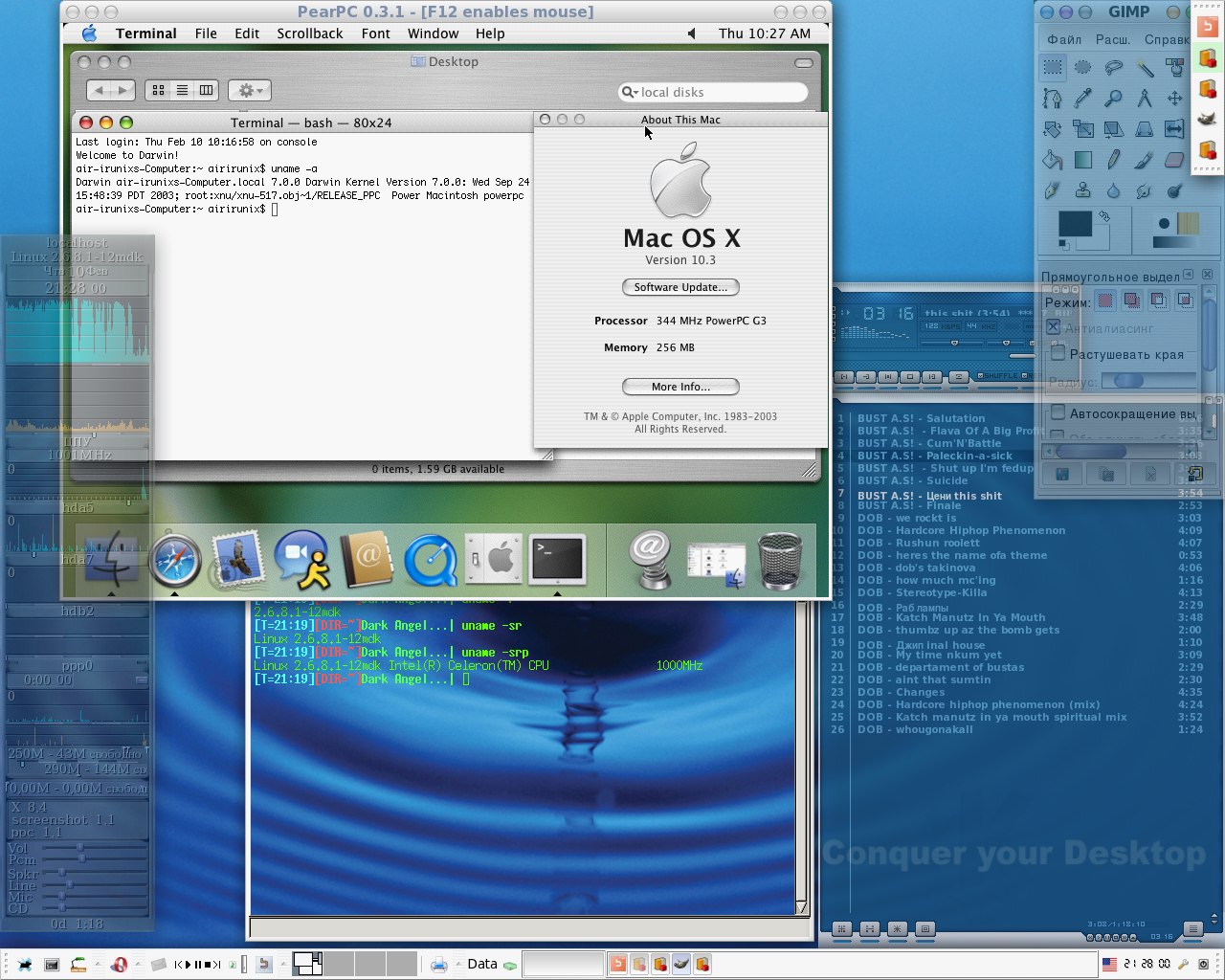Select the Clone stamp tool in GIMP

1083,190
